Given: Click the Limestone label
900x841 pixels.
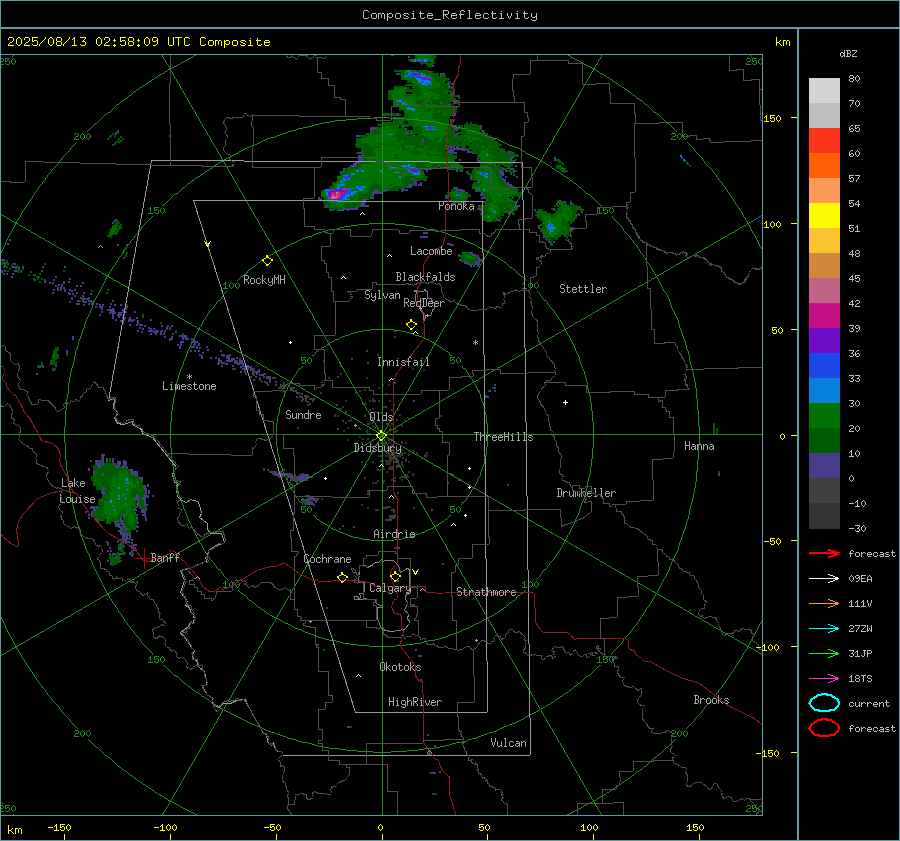Looking at the screenshot, I should (189, 386).
